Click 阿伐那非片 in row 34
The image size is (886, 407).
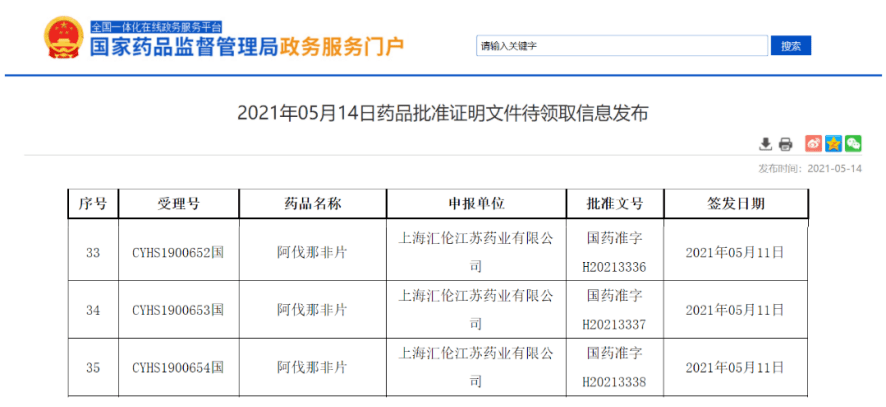[312, 310]
